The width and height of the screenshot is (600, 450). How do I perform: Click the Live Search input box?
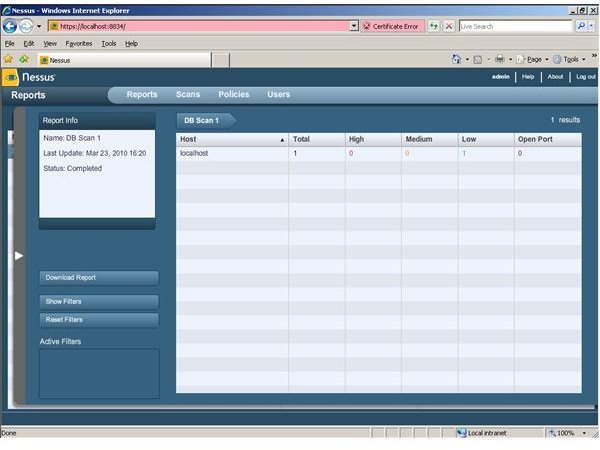click(515, 26)
